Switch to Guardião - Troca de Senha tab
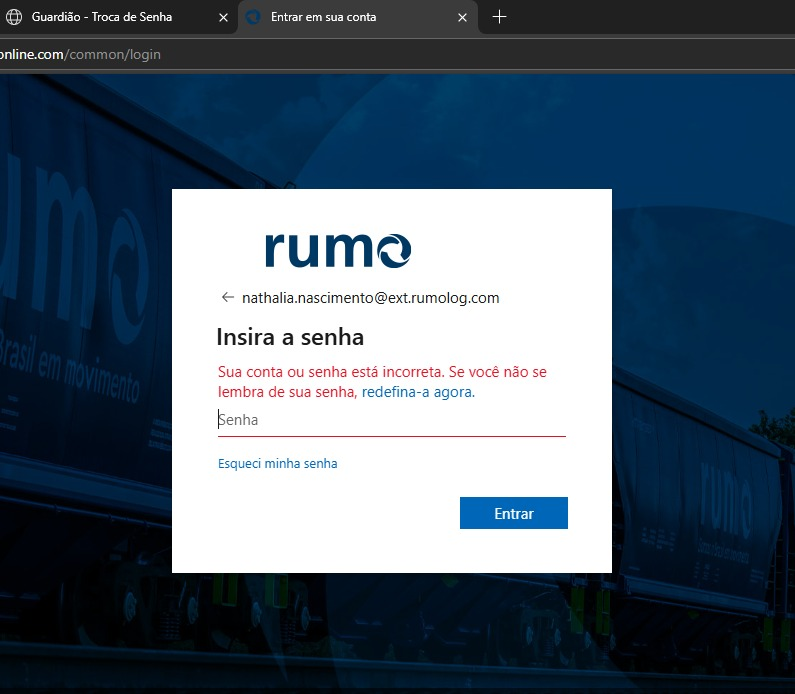795x694 pixels. 117,17
